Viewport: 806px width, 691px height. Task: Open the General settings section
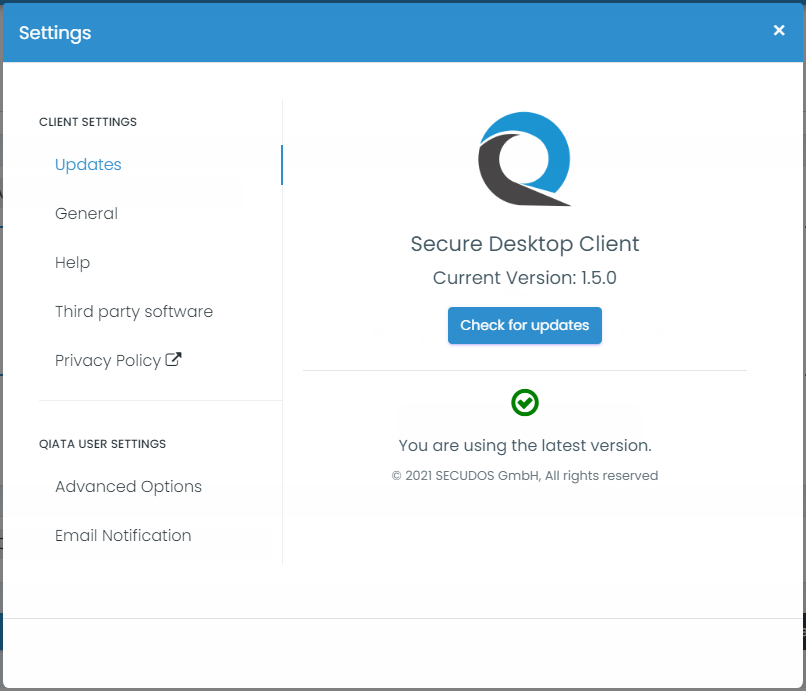[86, 214]
